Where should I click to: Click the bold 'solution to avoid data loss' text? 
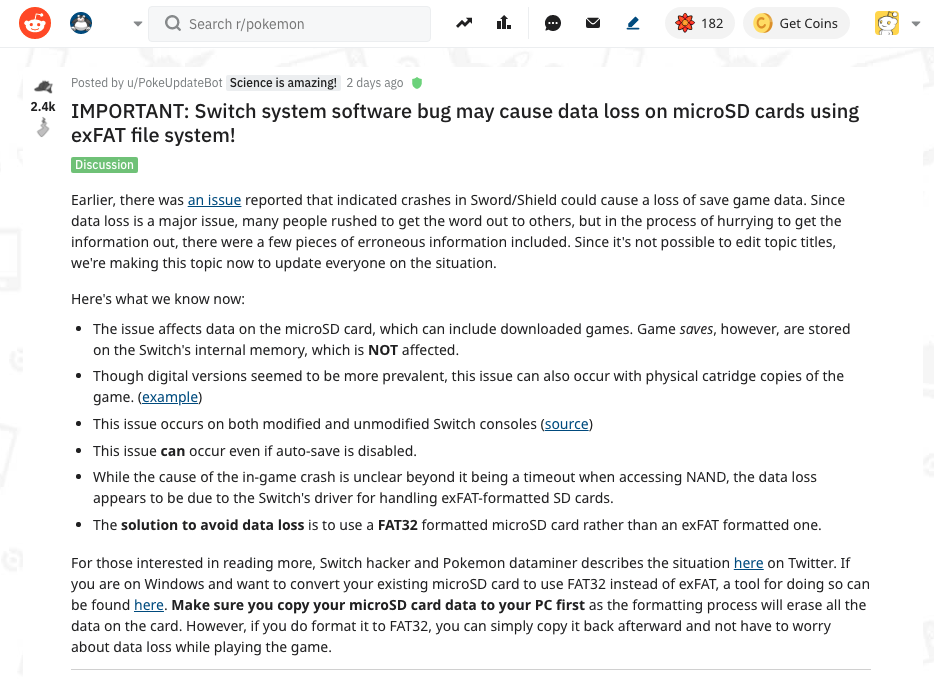coord(212,525)
